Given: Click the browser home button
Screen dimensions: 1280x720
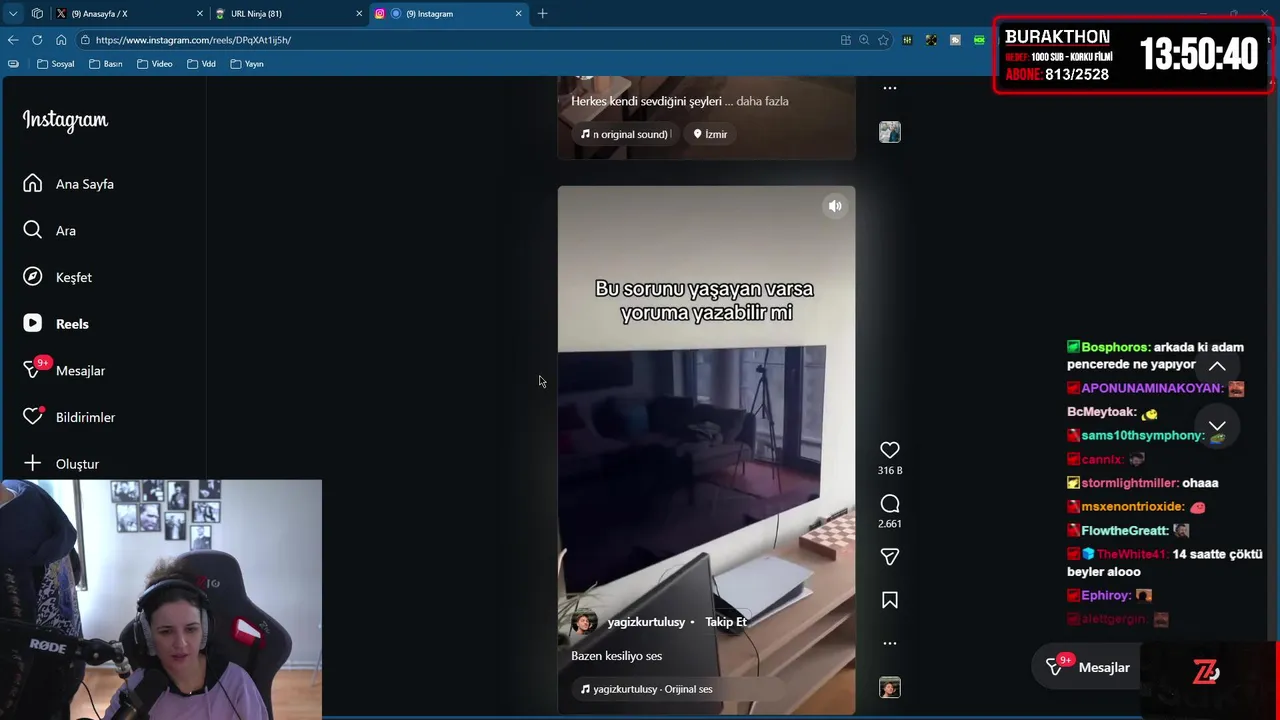Looking at the screenshot, I should [x=61, y=40].
